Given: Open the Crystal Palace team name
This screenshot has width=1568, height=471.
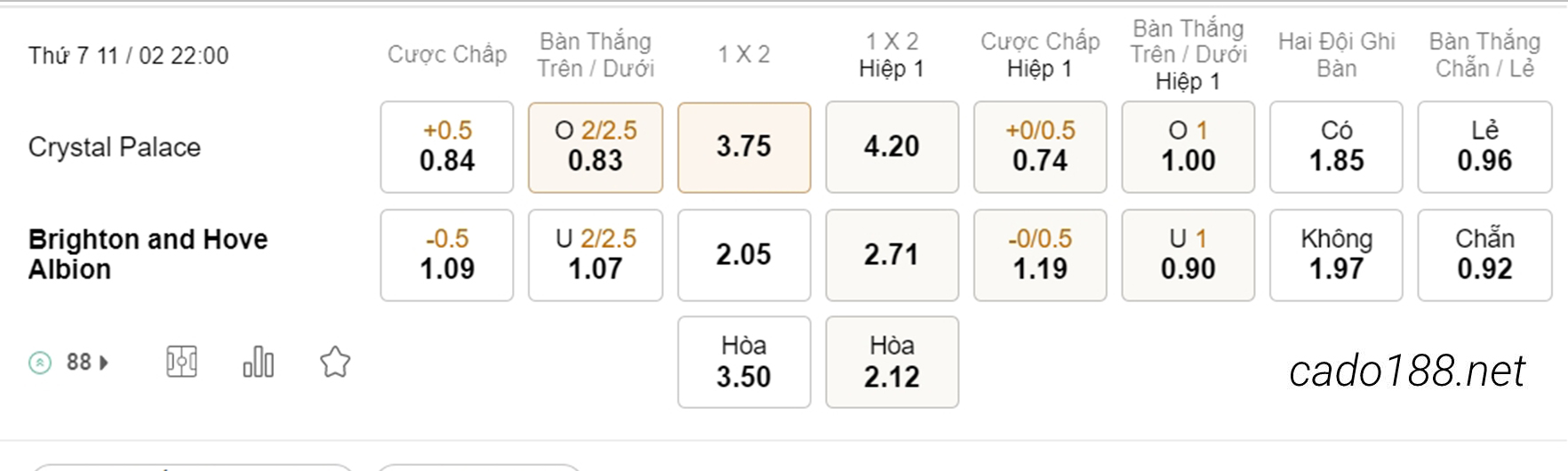Looking at the screenshot, I should click(x=115, y=147).
